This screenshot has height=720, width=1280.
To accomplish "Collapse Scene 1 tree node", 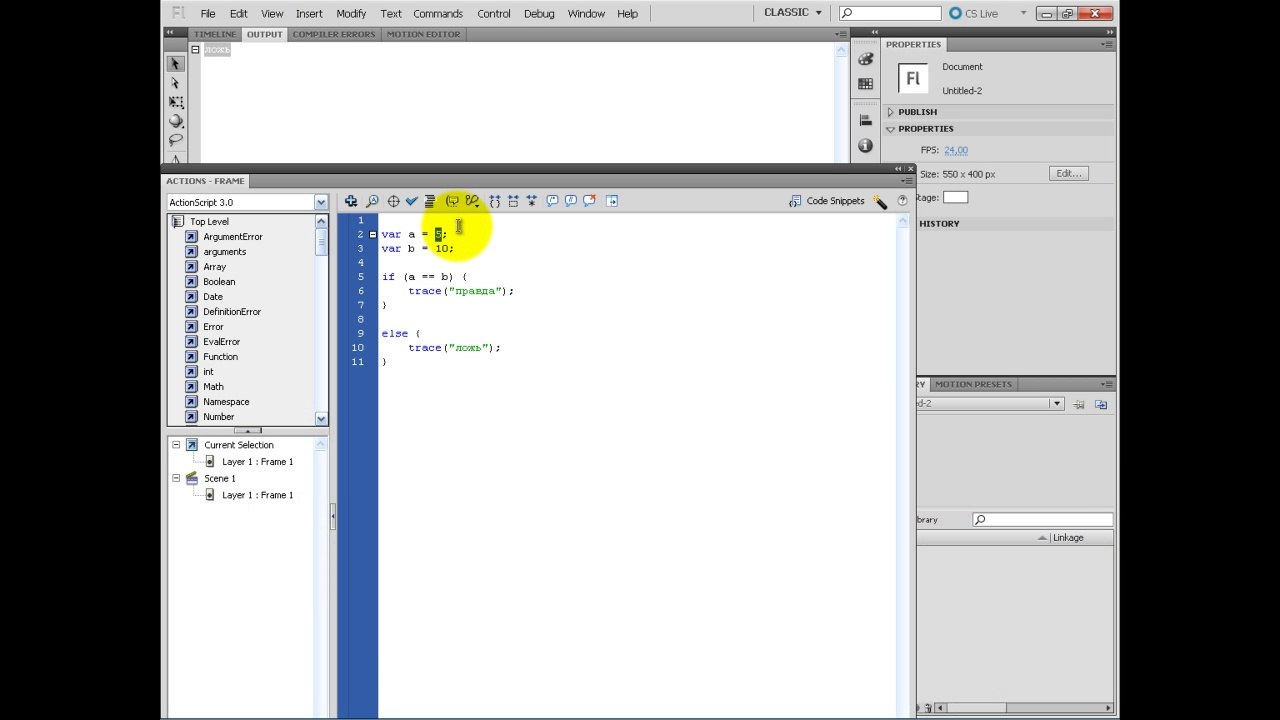I will [176, 478].
